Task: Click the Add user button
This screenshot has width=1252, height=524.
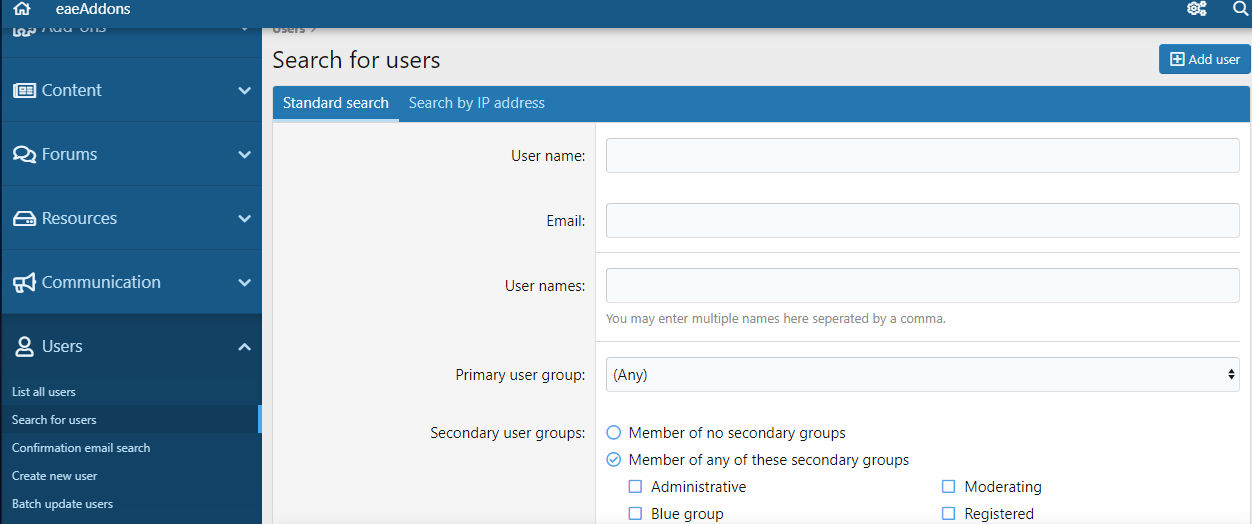Action: 1204,59
